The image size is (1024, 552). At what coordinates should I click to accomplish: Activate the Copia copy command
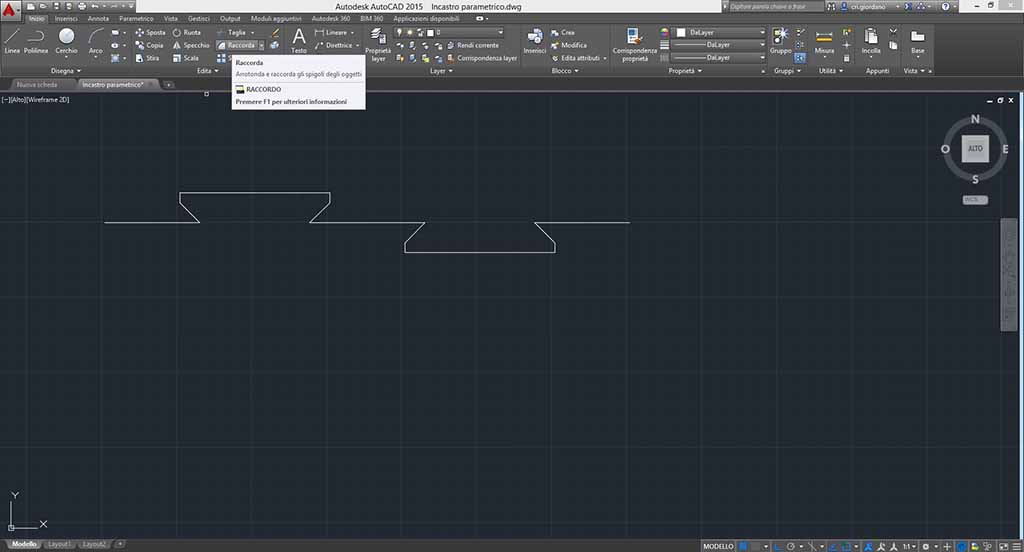coord(150,45)
